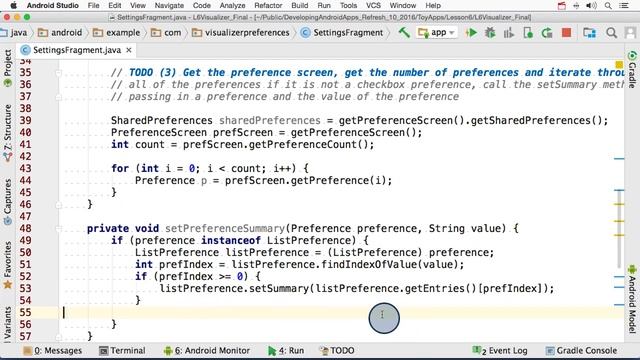Click the volume icon in menu bar
Image resolution: width=640 pixels, height=360 pixels.
(591, 5)
